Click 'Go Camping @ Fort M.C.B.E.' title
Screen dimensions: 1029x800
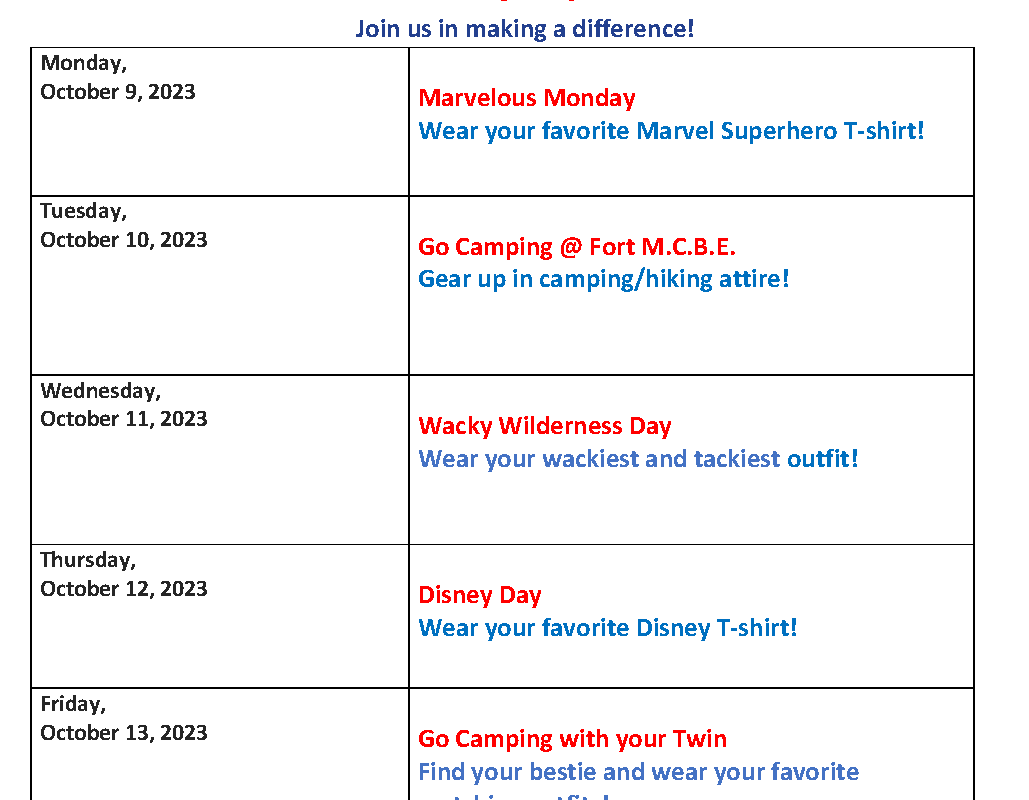(577, 247)
